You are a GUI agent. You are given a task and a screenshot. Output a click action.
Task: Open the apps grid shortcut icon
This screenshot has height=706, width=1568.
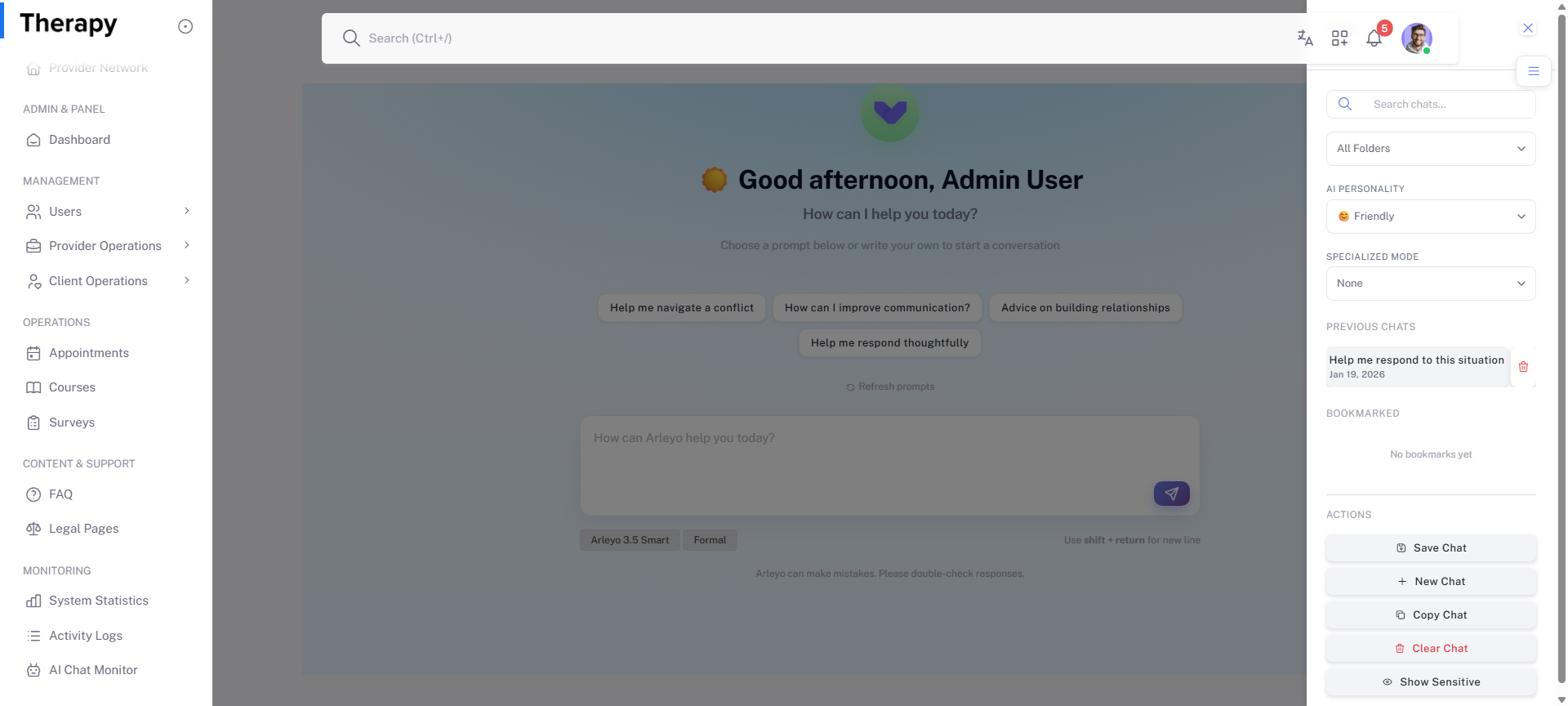pyautogui.click(x=1339, y=38)
